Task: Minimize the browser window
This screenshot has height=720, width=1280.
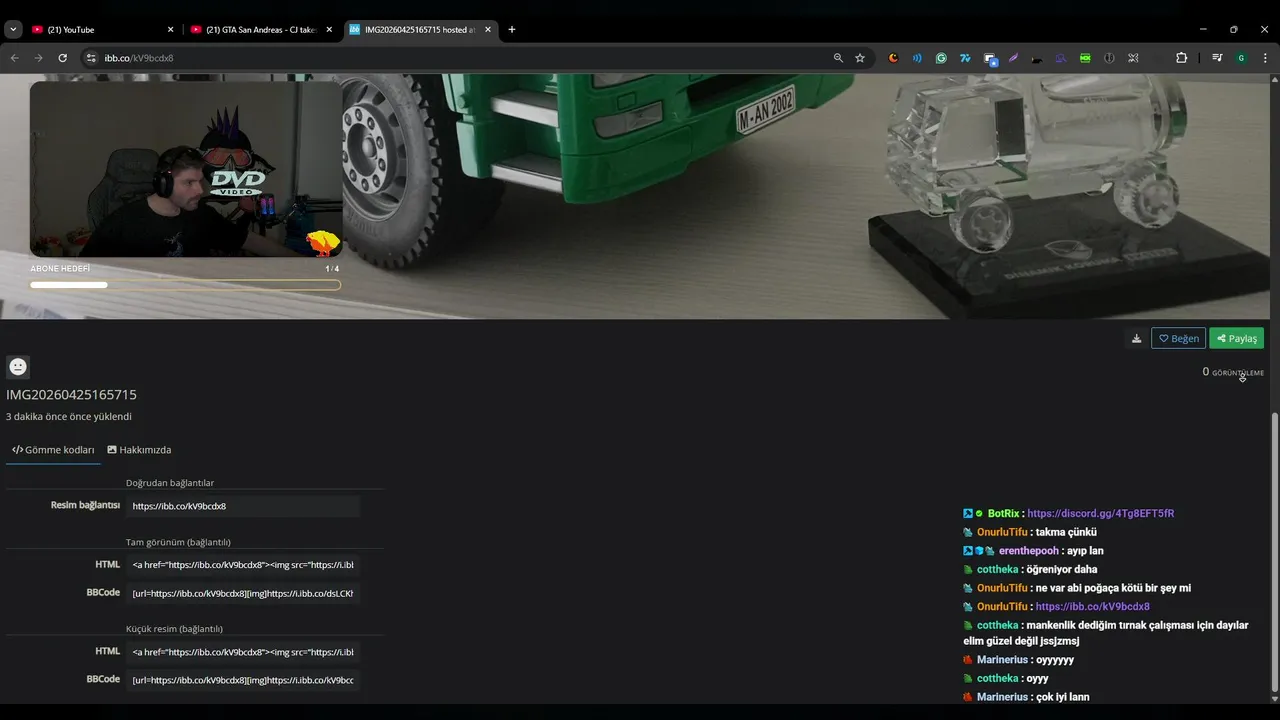Action: [1203, 30]
